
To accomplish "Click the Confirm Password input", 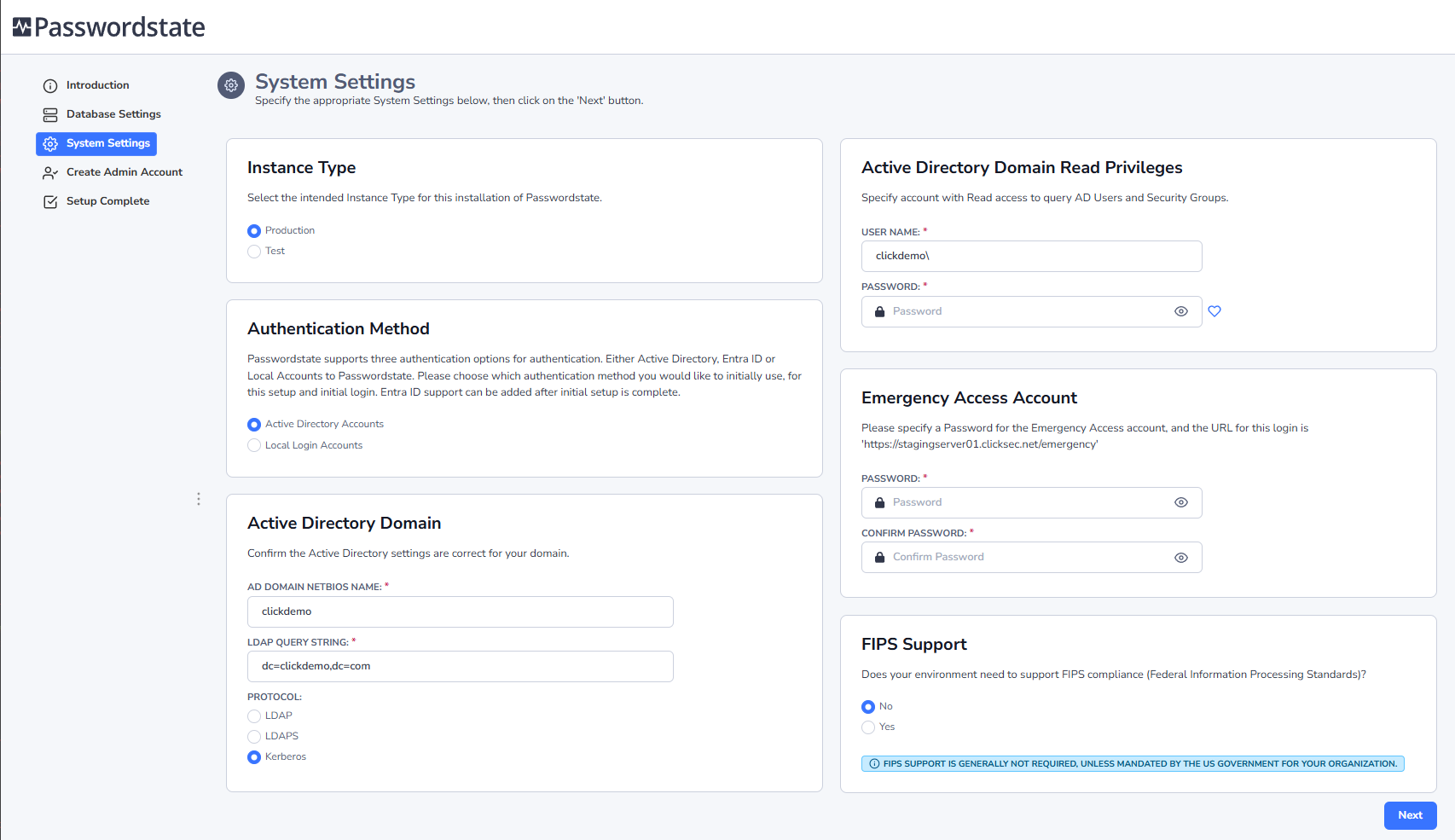I will coord(1032,558).
